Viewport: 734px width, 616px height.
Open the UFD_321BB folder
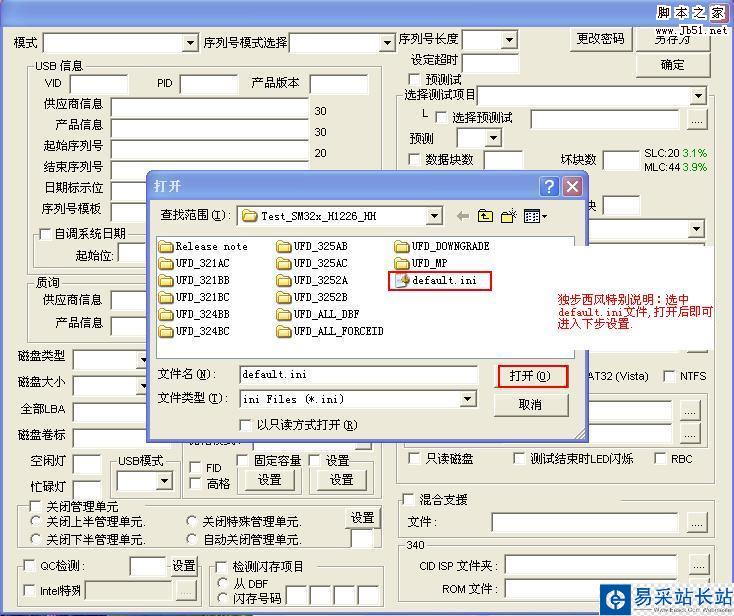pyautogui.click(x=194, y=280)
